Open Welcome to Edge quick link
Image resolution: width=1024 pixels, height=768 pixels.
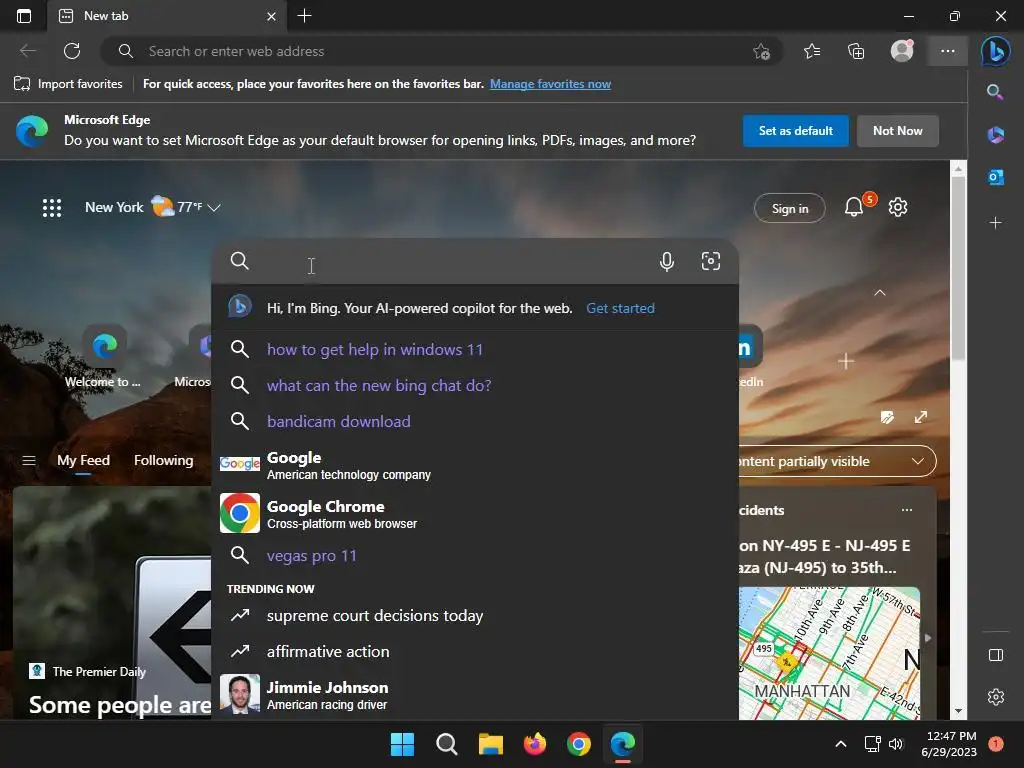tap(104, 358)
